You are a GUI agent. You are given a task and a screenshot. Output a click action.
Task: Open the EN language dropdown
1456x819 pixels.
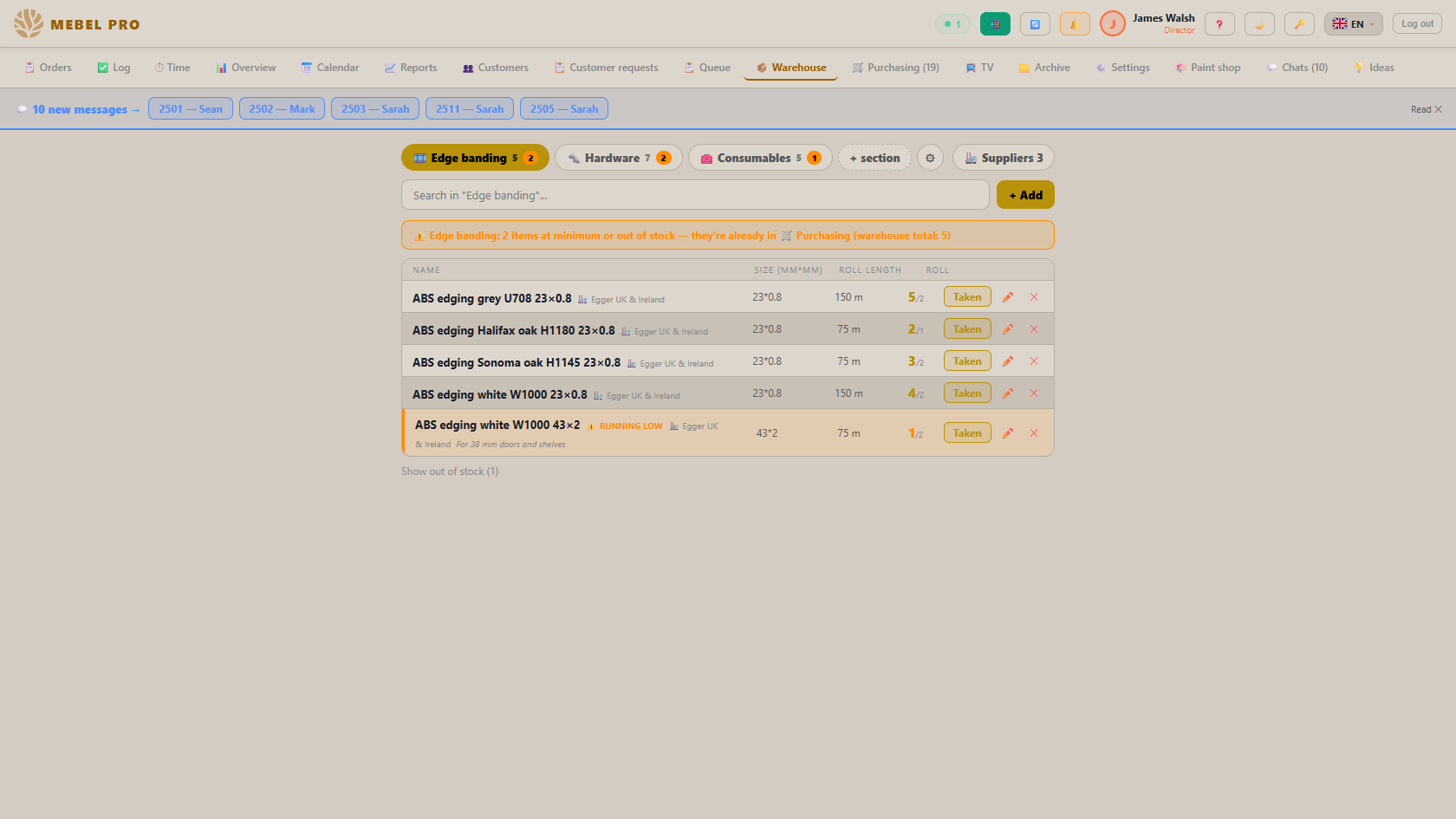pyautogui.click(x=1354, y=24)
